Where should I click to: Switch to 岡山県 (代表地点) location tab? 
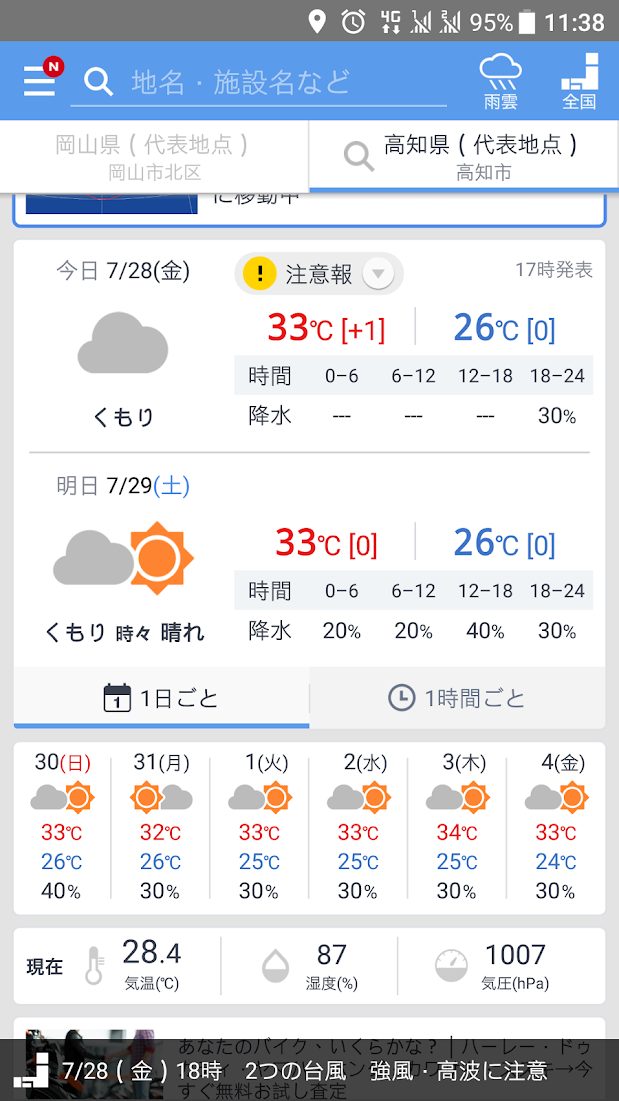pyautogui.click(x=154, y=156)
